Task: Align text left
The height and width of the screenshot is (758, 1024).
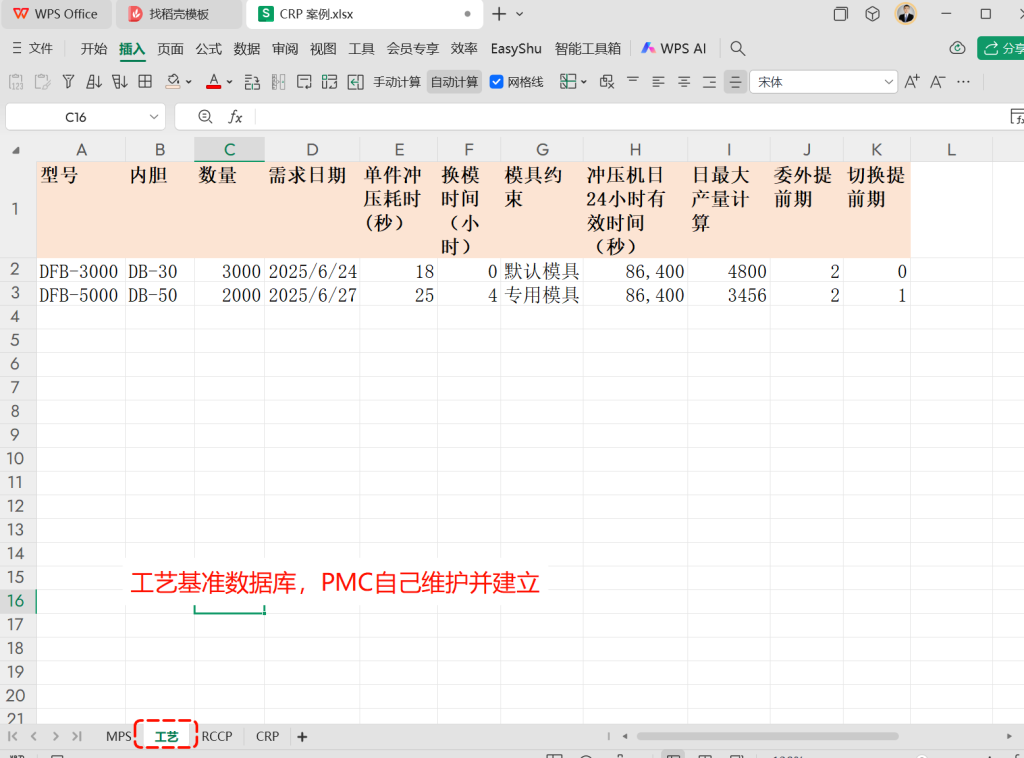Action: (658, 82)
